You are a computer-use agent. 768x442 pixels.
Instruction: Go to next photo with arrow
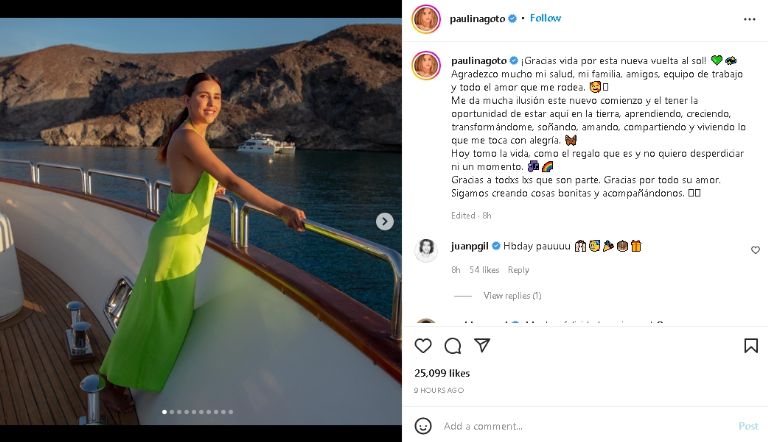(x=385, y=221)
